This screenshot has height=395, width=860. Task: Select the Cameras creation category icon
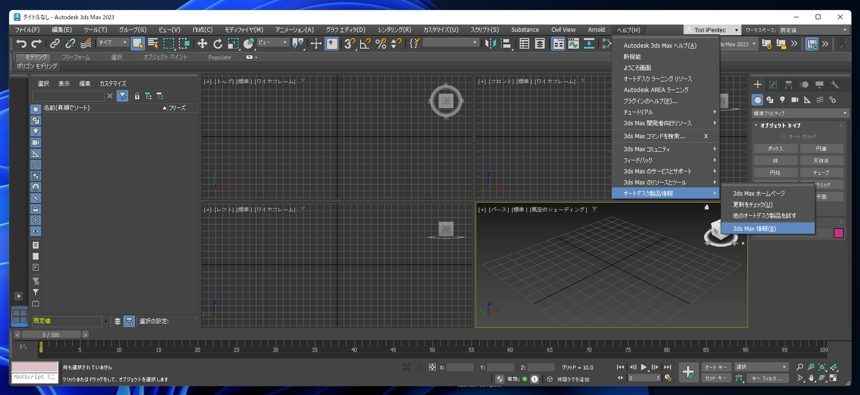tap(795, 100)
